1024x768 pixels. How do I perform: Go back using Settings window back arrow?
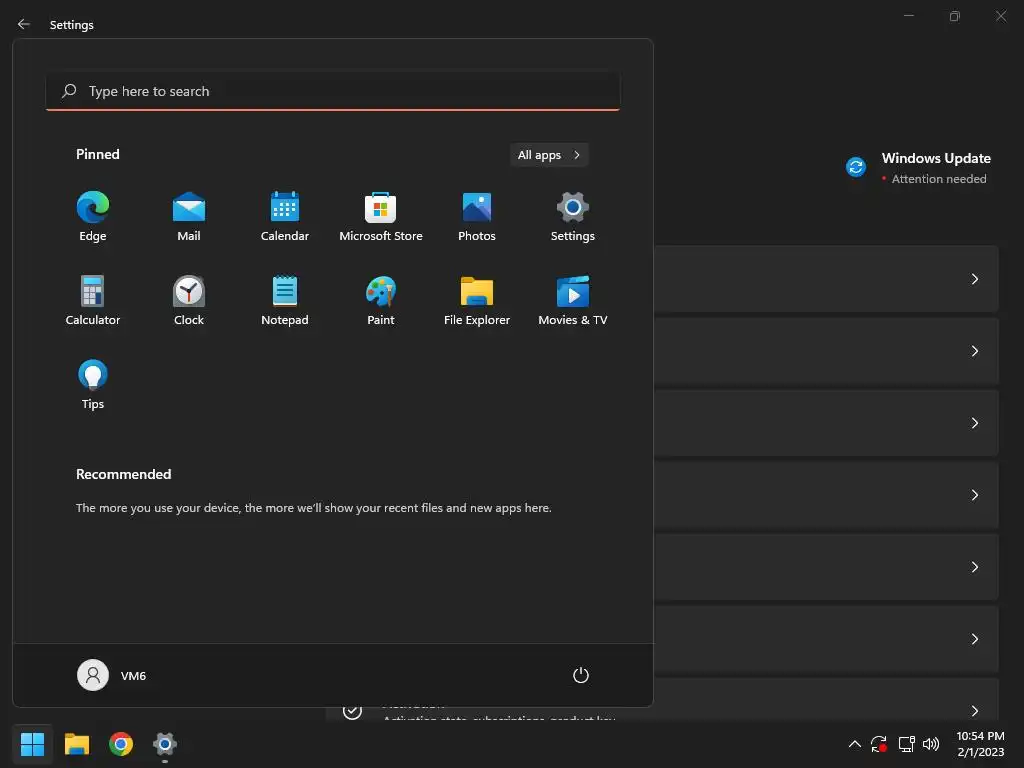click(24, 24)
